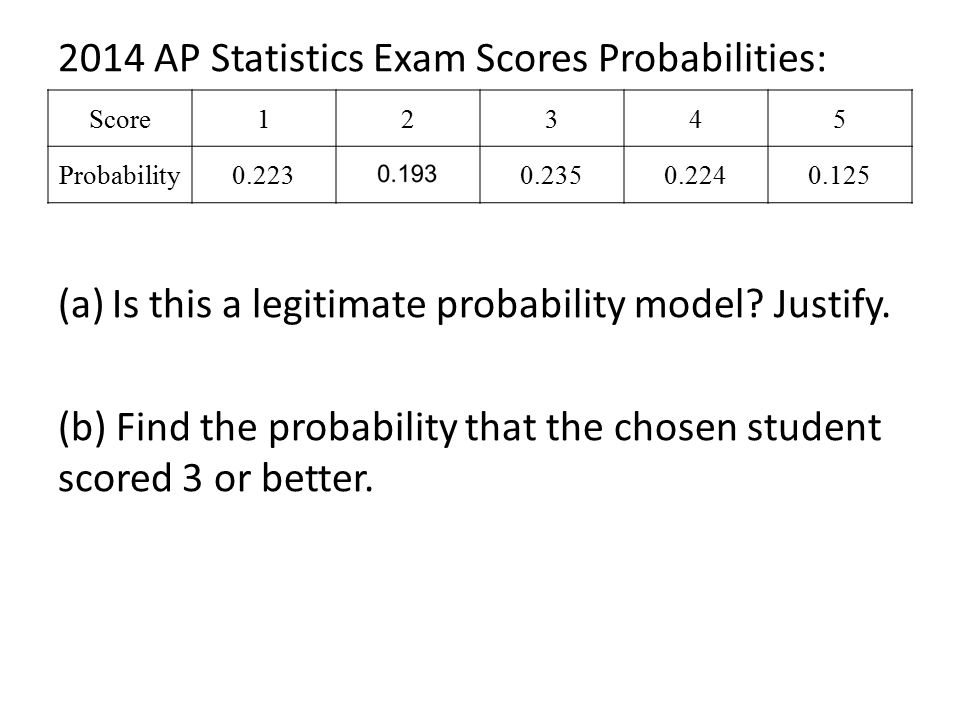Select the 0.235 probability cell
Image resolution: width=960 pixels, height=720 pixels.
coord(552,174)
